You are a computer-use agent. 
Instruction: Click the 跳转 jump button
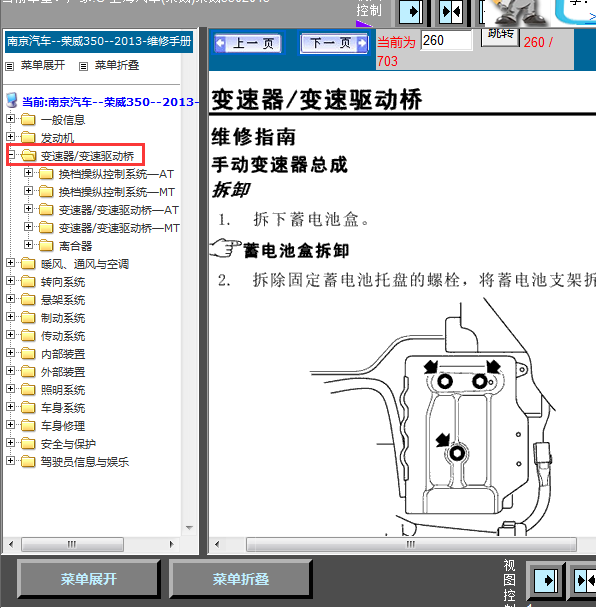pyautogui.click(x=500, y=37)
